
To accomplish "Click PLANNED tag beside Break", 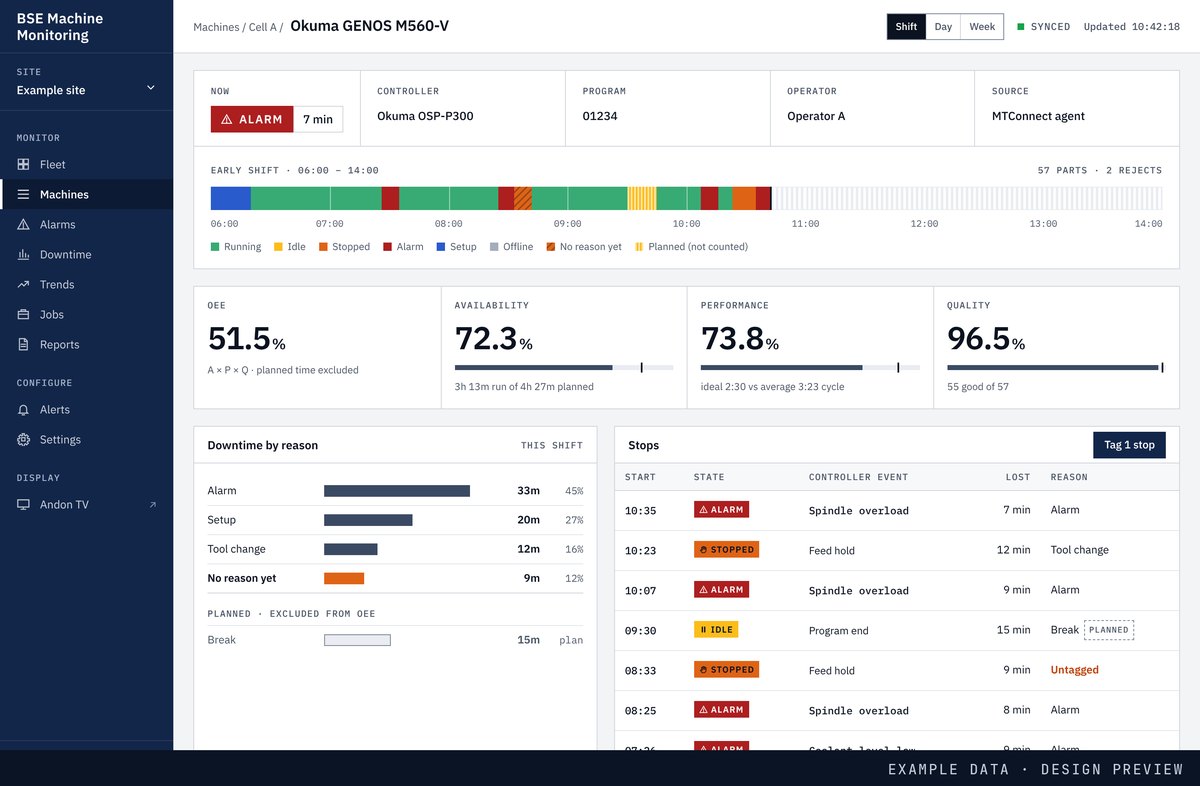I will pos(1109,630).
